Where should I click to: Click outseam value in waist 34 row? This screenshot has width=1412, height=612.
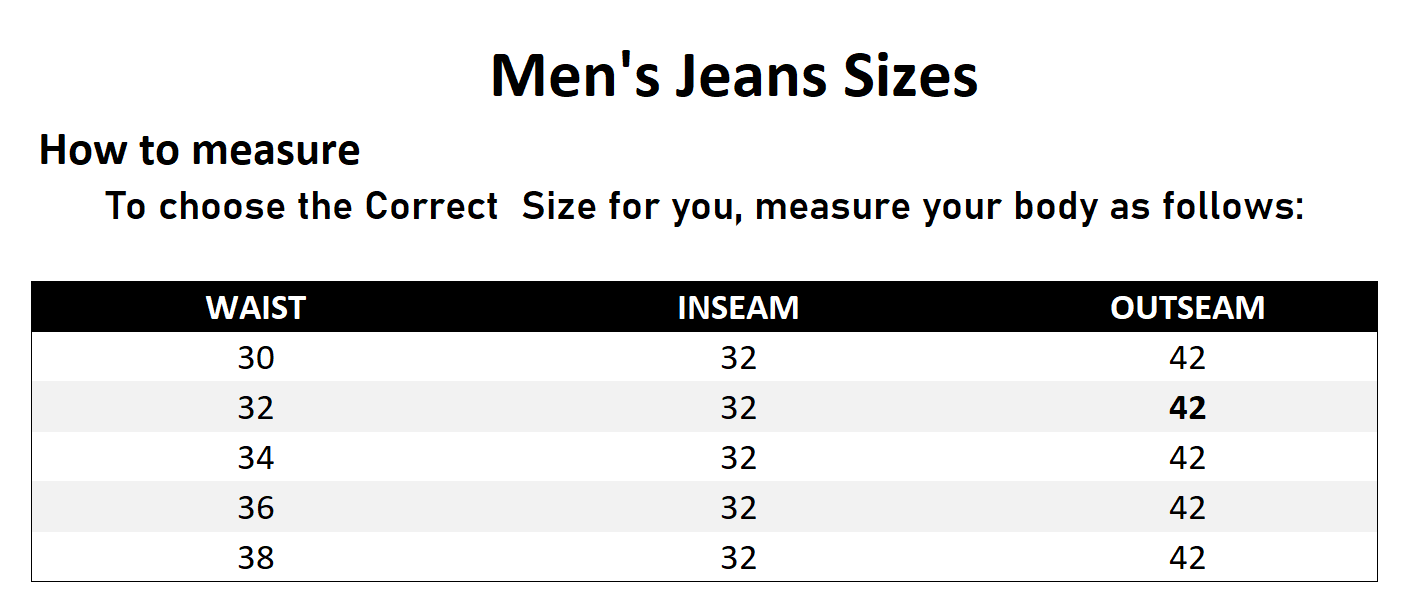1187,458
